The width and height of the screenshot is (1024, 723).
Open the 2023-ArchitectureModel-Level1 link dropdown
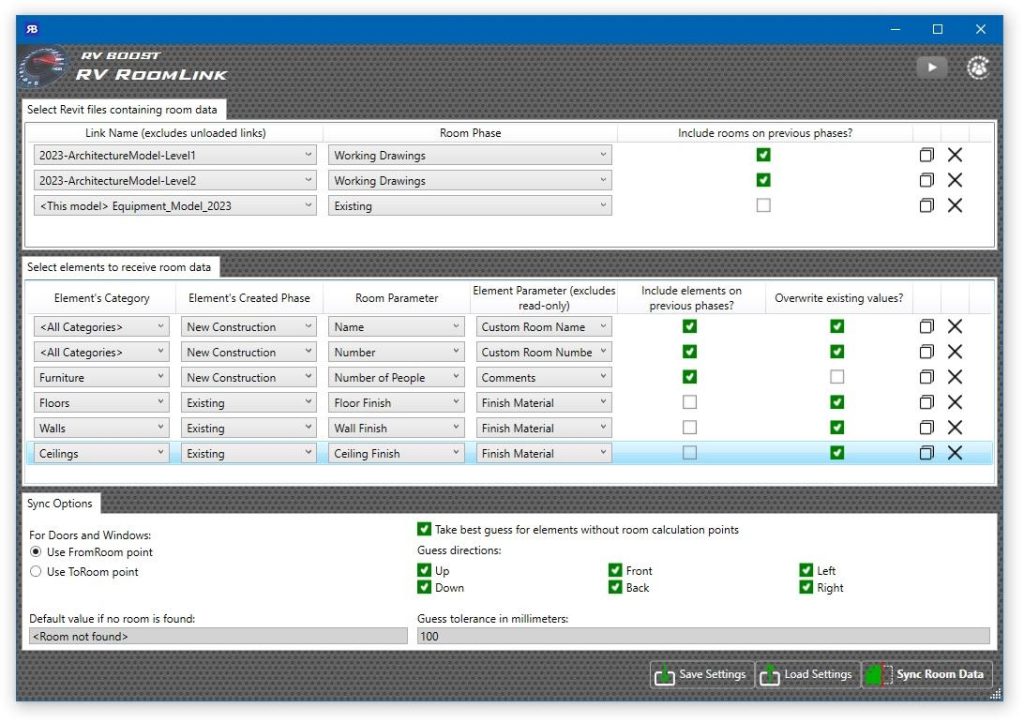(175, 155)
